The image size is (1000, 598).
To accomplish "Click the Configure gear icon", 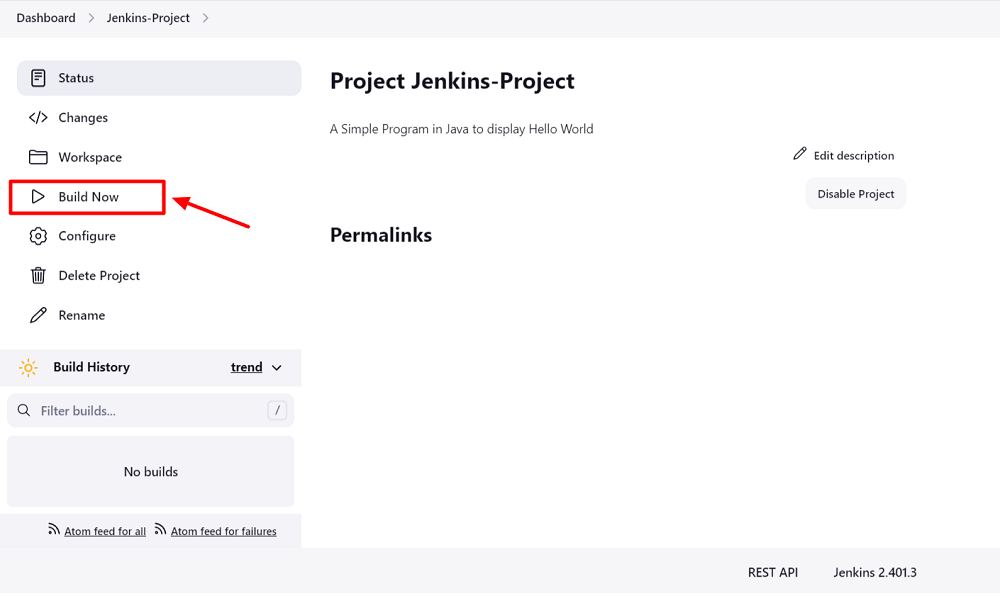I will coord(38,236).
